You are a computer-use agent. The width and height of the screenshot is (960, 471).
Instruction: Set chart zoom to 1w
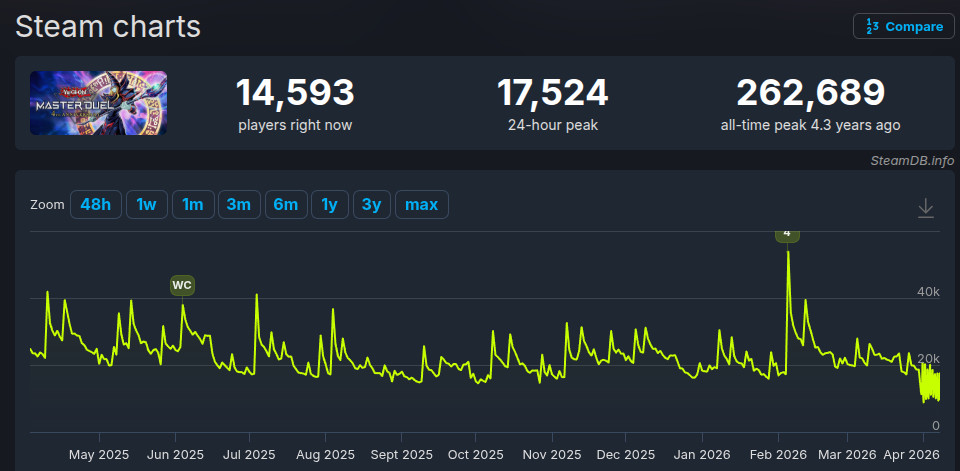[x=146, y=205]
